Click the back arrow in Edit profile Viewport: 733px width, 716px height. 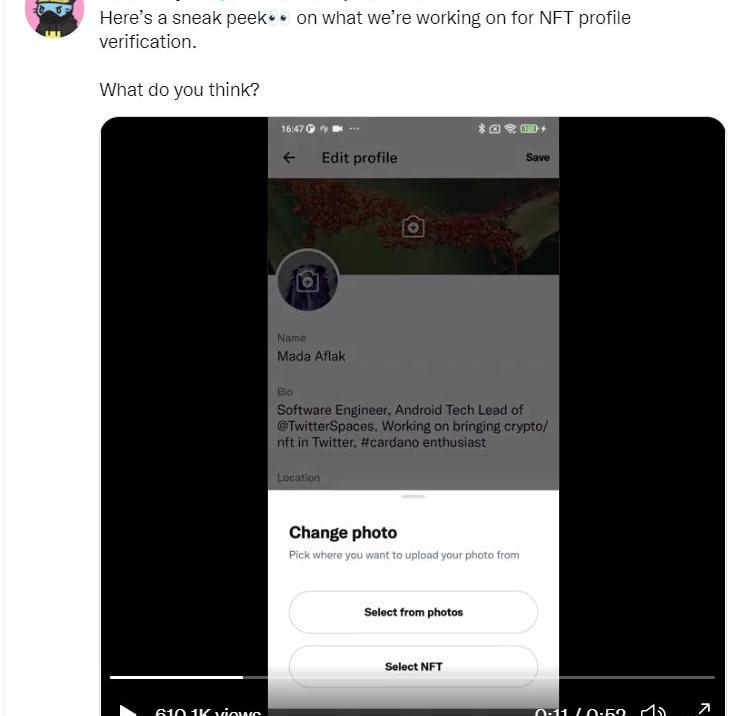[289, 158]
